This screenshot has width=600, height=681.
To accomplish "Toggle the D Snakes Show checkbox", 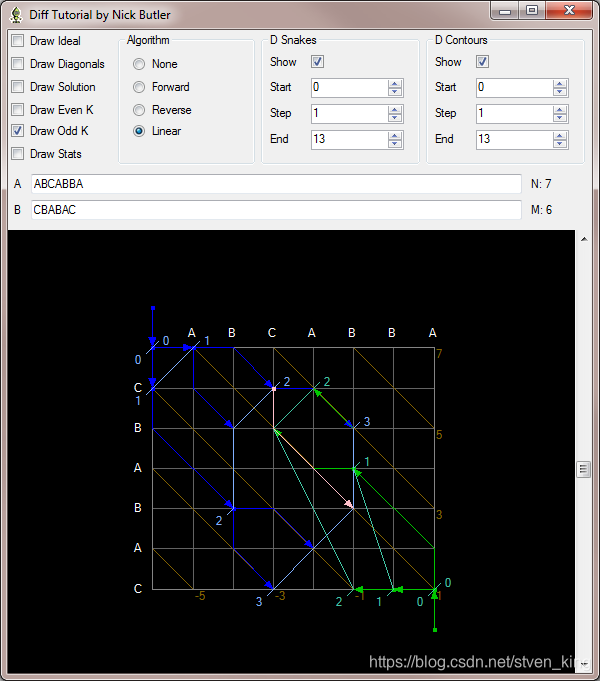I will pos(318,62).
